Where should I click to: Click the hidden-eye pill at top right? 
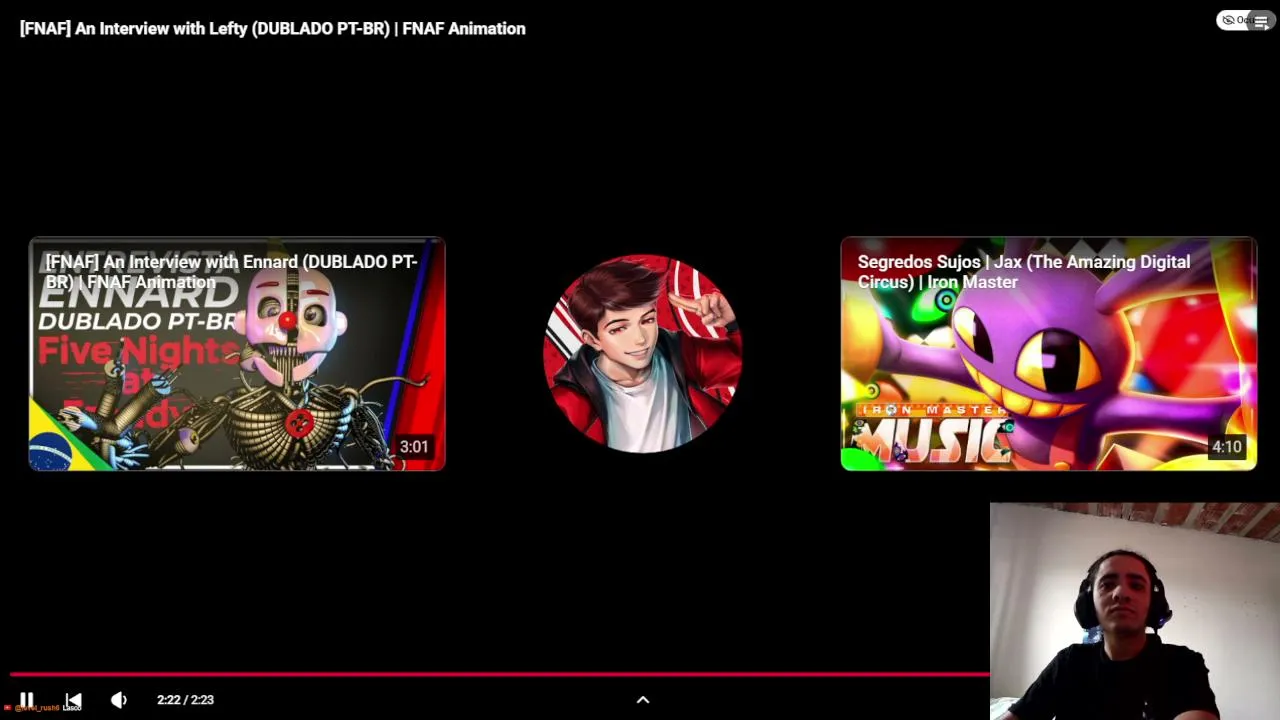point(1234,20)
